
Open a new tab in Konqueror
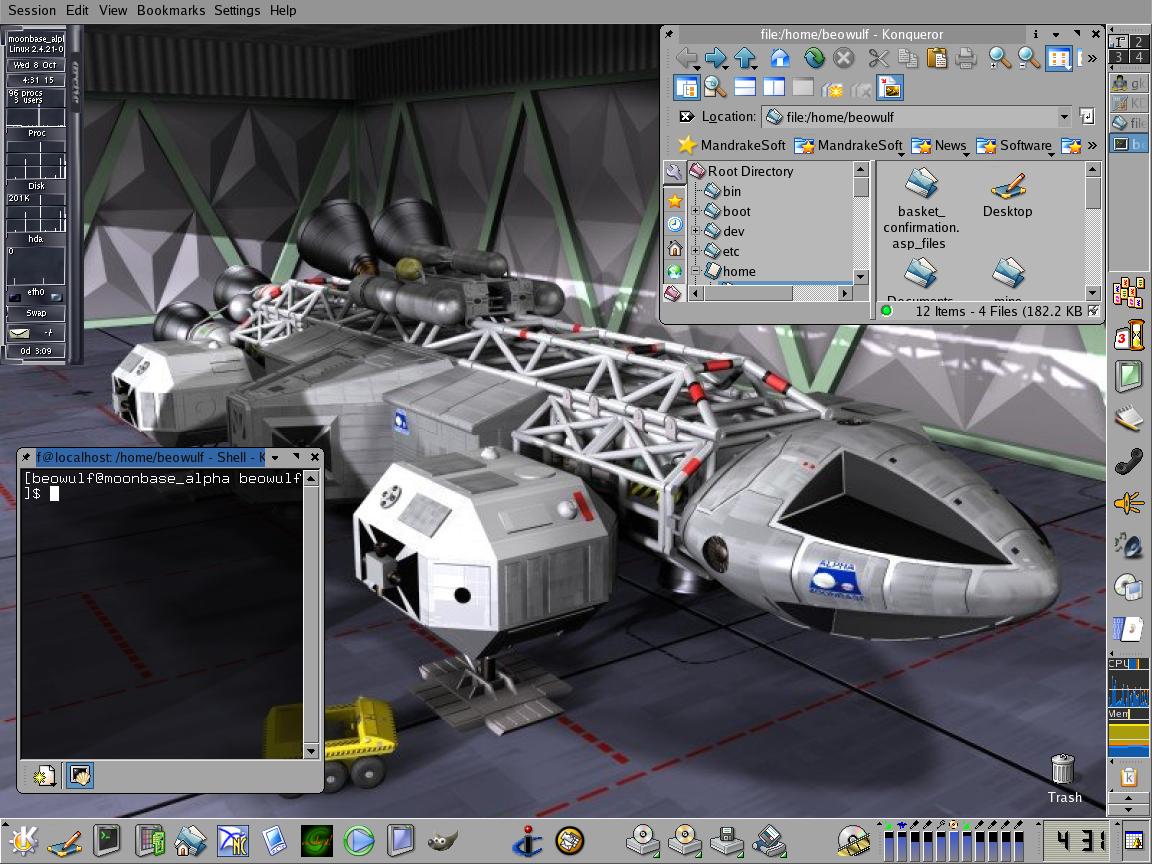point(832,89)
